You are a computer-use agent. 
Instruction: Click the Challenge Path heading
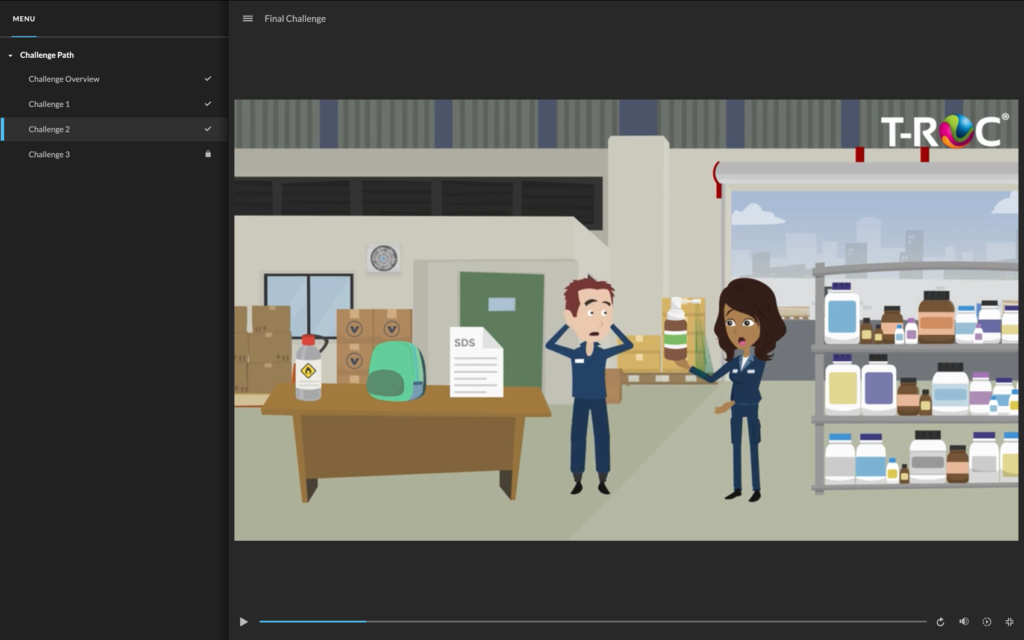[47, 55]
